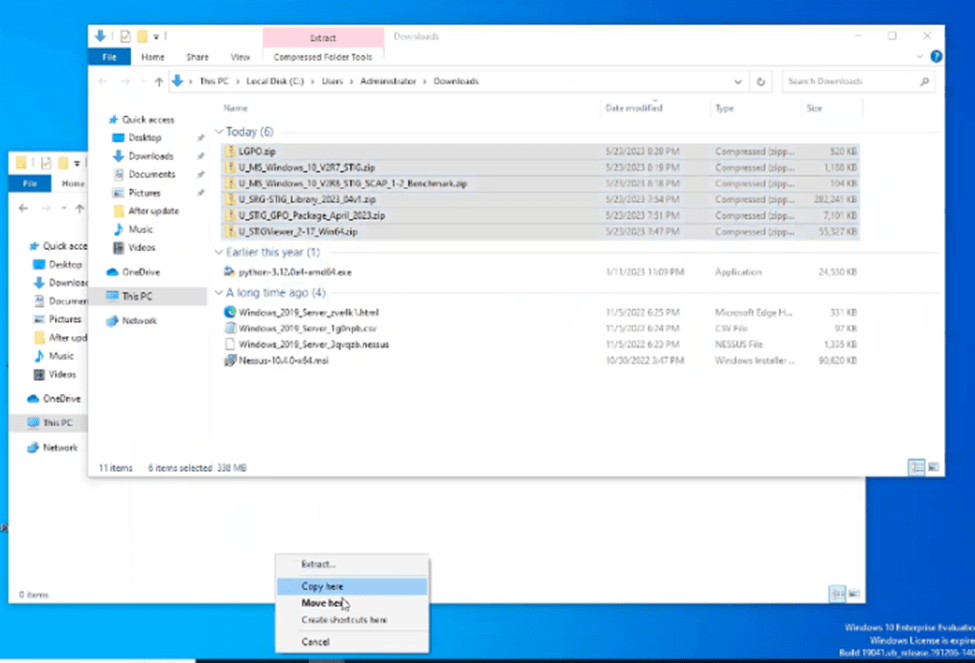The width and height of the screenshot is (975, 663).
Task: Click the help question mark icon in ribbon
Action: coord(936,57)
